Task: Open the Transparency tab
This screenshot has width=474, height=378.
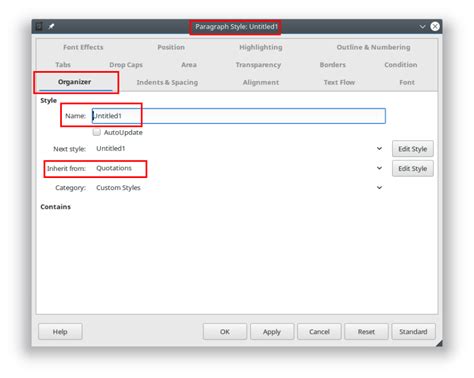Action: coord(258,65)
